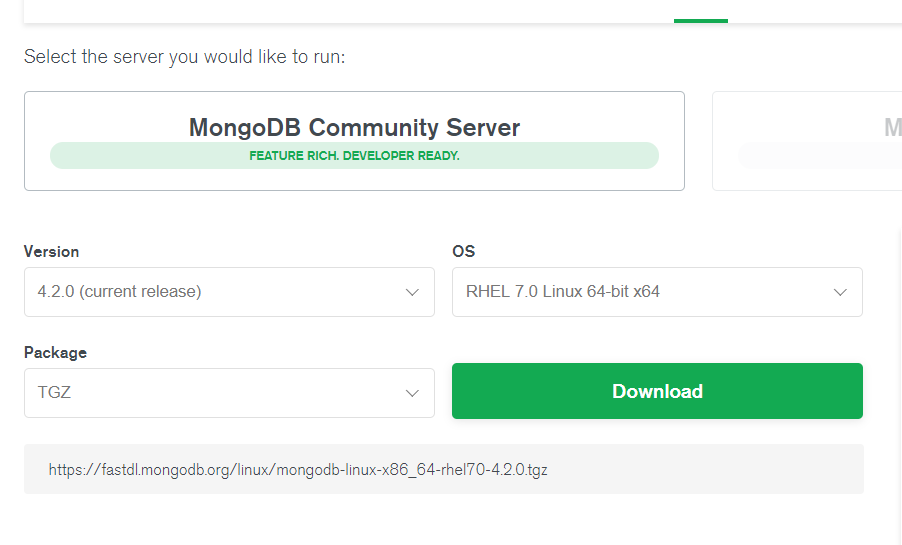
Task: Click the active tab with green underline
Action: click(x=700, y=12)
